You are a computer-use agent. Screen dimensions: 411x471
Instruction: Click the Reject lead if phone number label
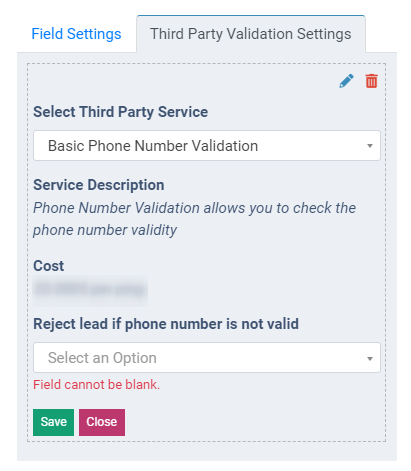click(x=166, y=324)
